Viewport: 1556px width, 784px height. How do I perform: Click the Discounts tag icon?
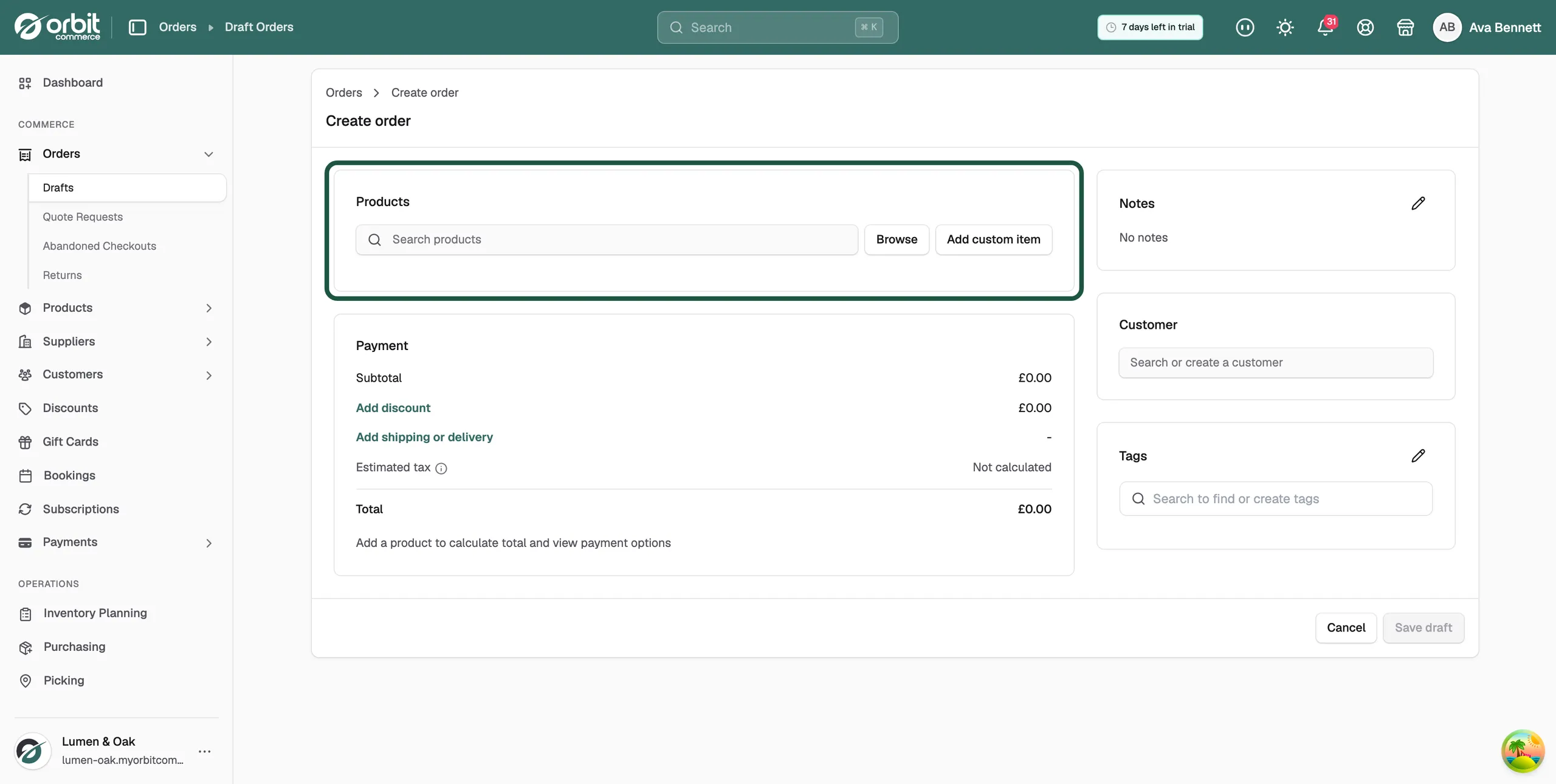(25, 408)
